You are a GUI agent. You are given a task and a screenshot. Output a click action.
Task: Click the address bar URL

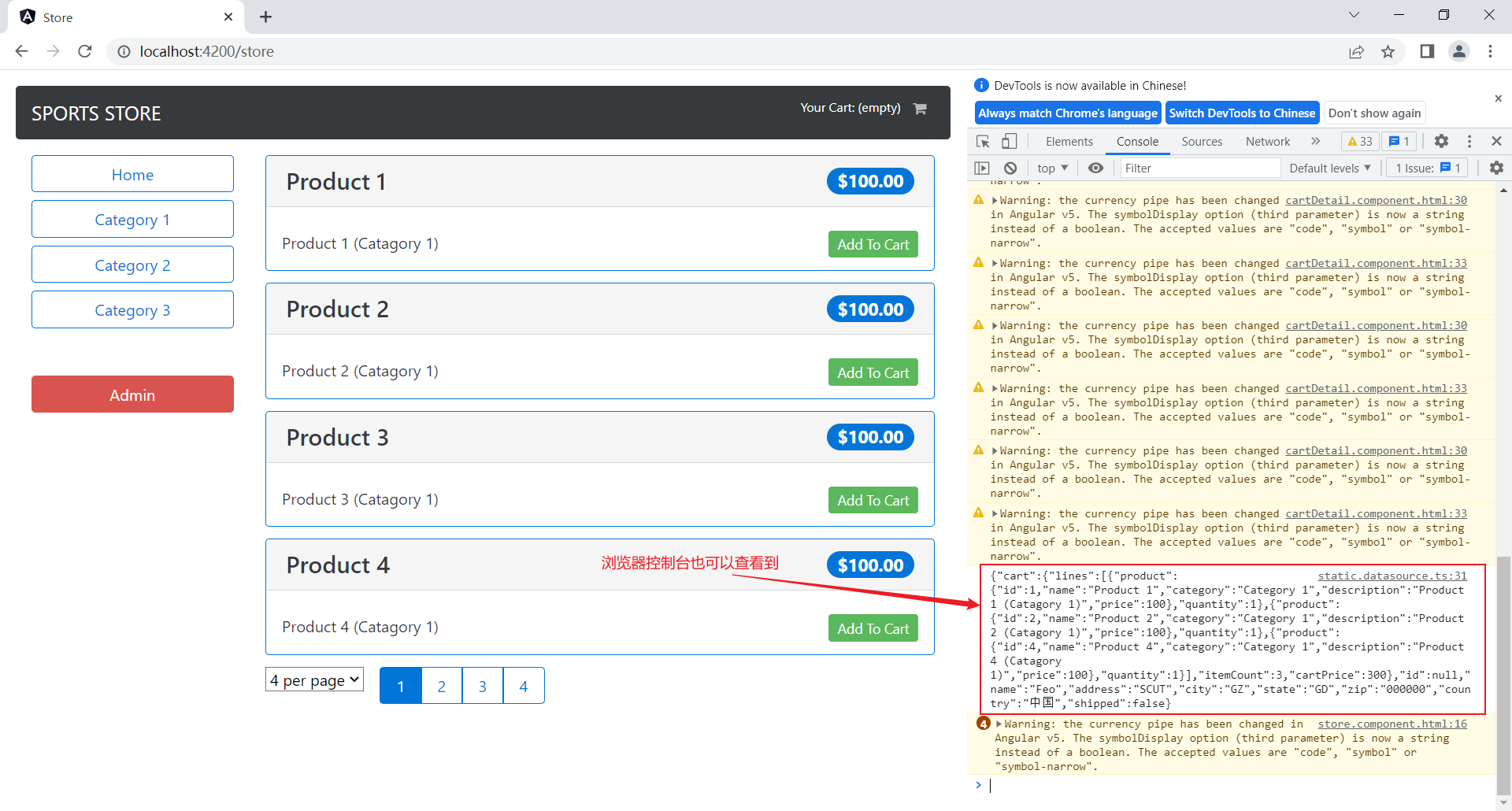pos(207,51)
